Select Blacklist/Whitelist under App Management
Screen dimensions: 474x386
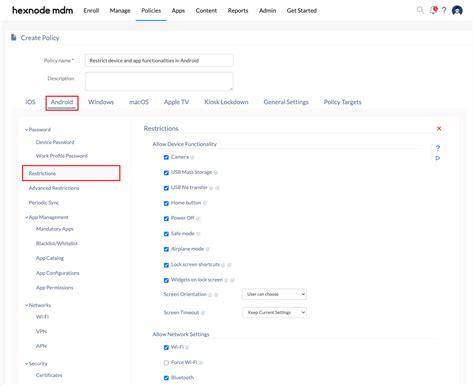[x=57, y=243]
